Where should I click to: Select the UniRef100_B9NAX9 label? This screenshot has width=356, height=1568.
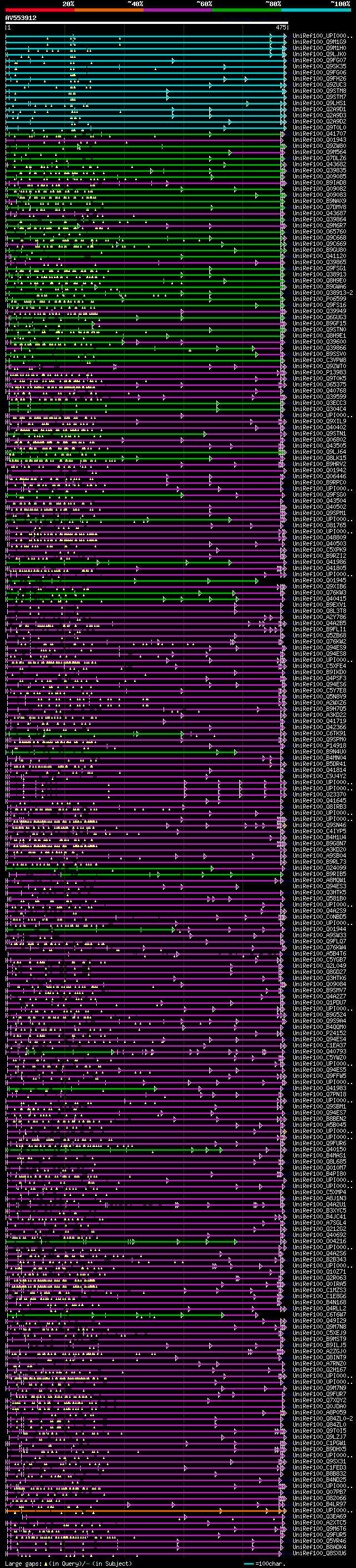click(319, 201)
